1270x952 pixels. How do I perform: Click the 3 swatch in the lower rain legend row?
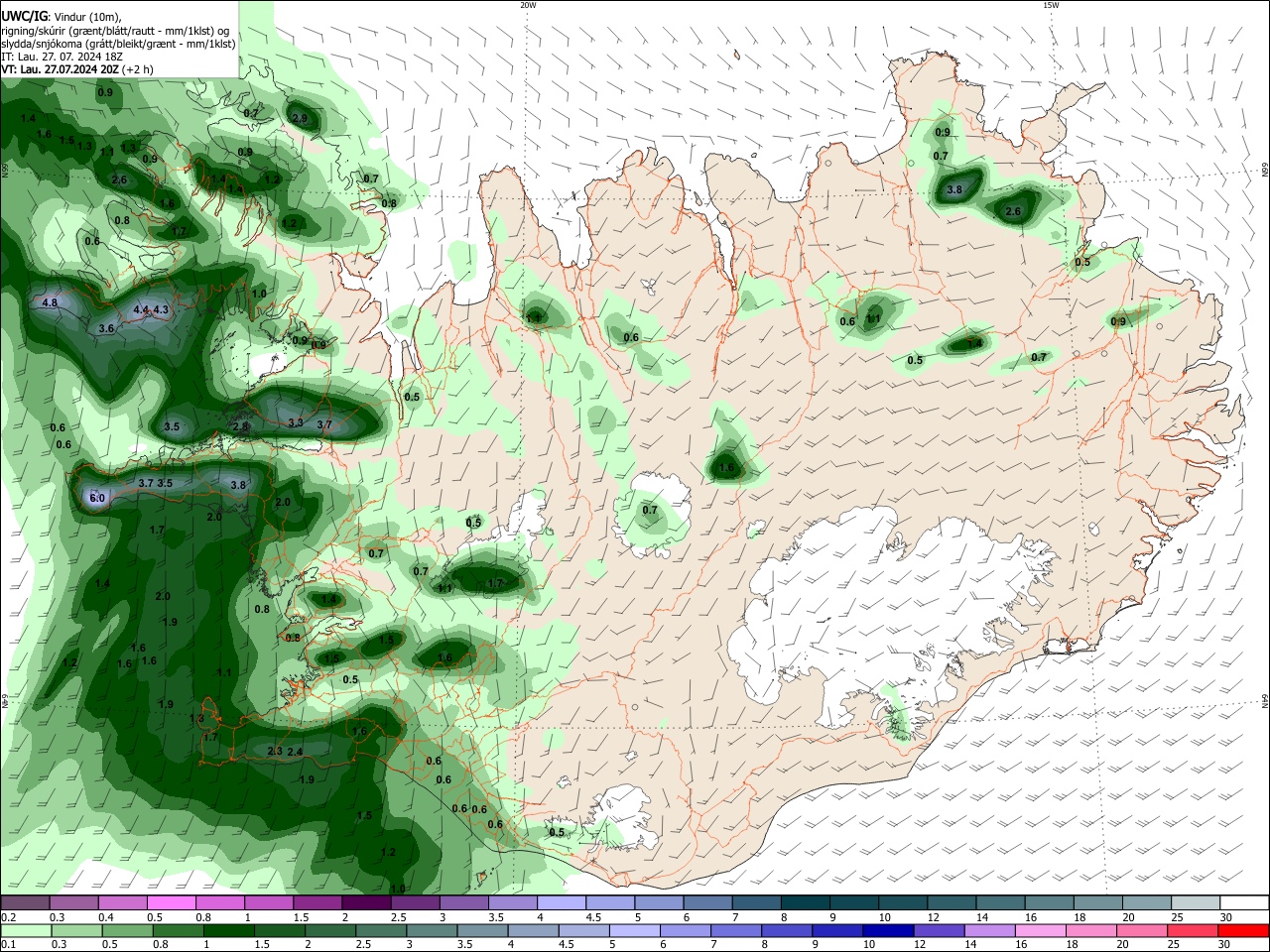pos(432,930)
